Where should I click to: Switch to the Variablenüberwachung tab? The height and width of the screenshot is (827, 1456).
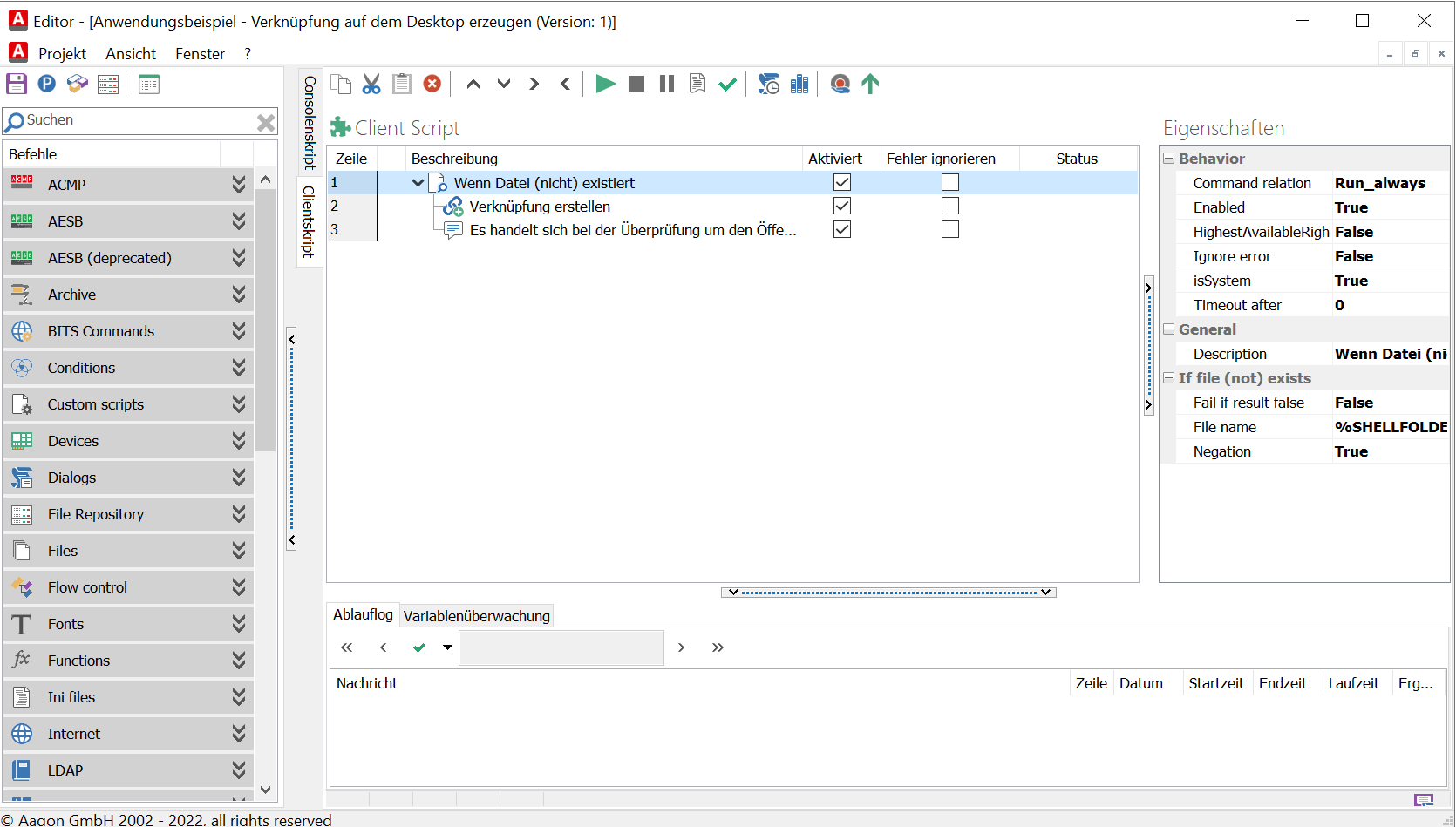pos(476,614)
